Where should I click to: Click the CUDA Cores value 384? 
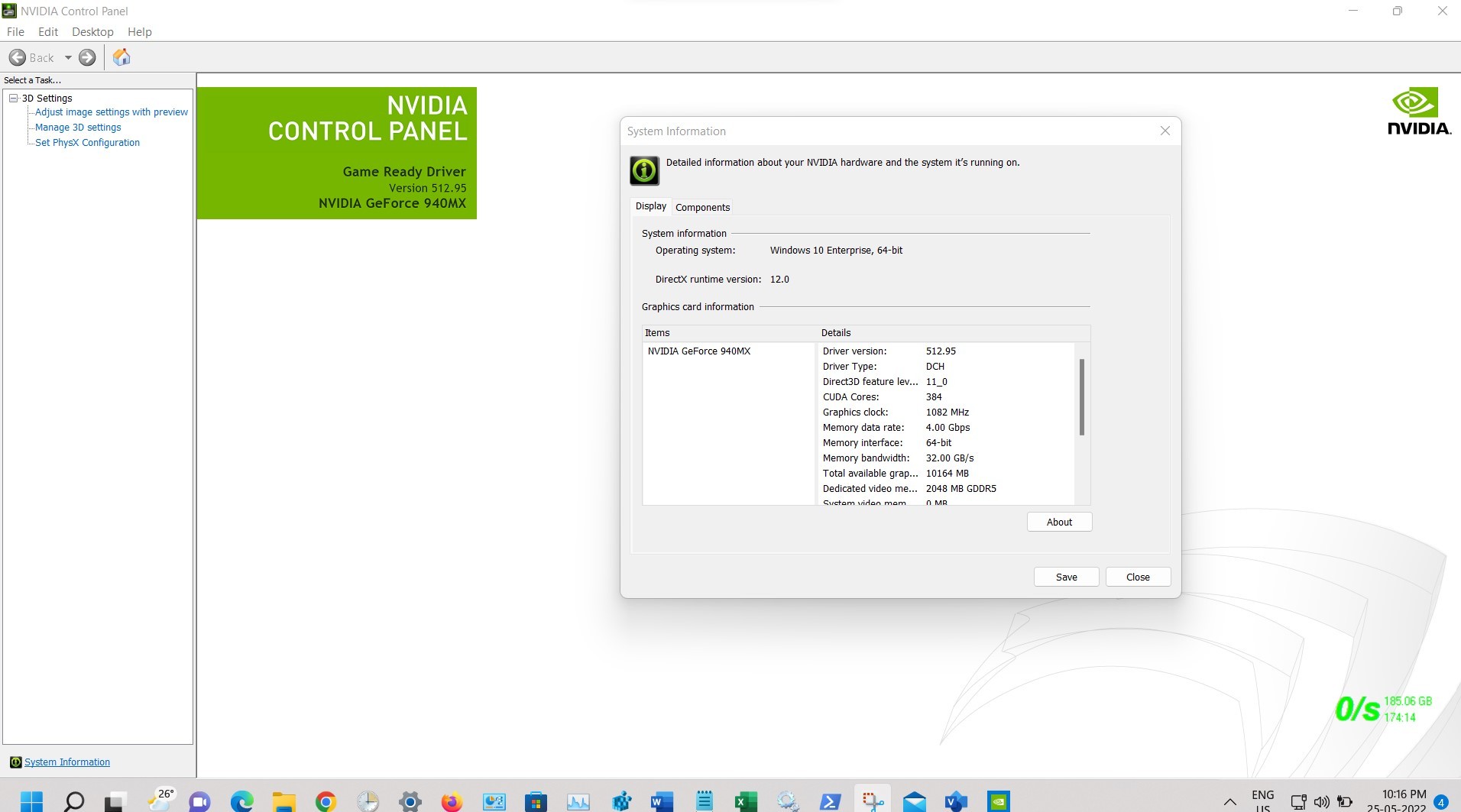pos(934,396)
